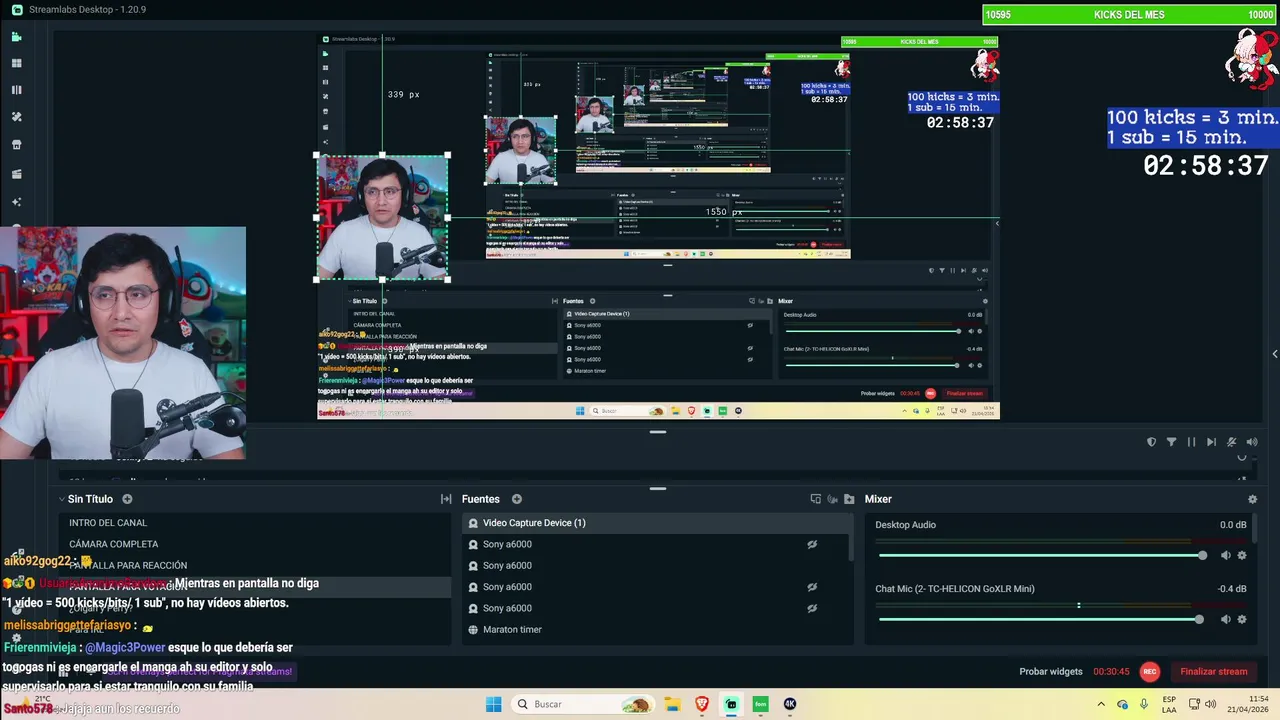1280x720 pixels.
Task: Open Brave browser from the taskbar
Action: coord(702,704)
